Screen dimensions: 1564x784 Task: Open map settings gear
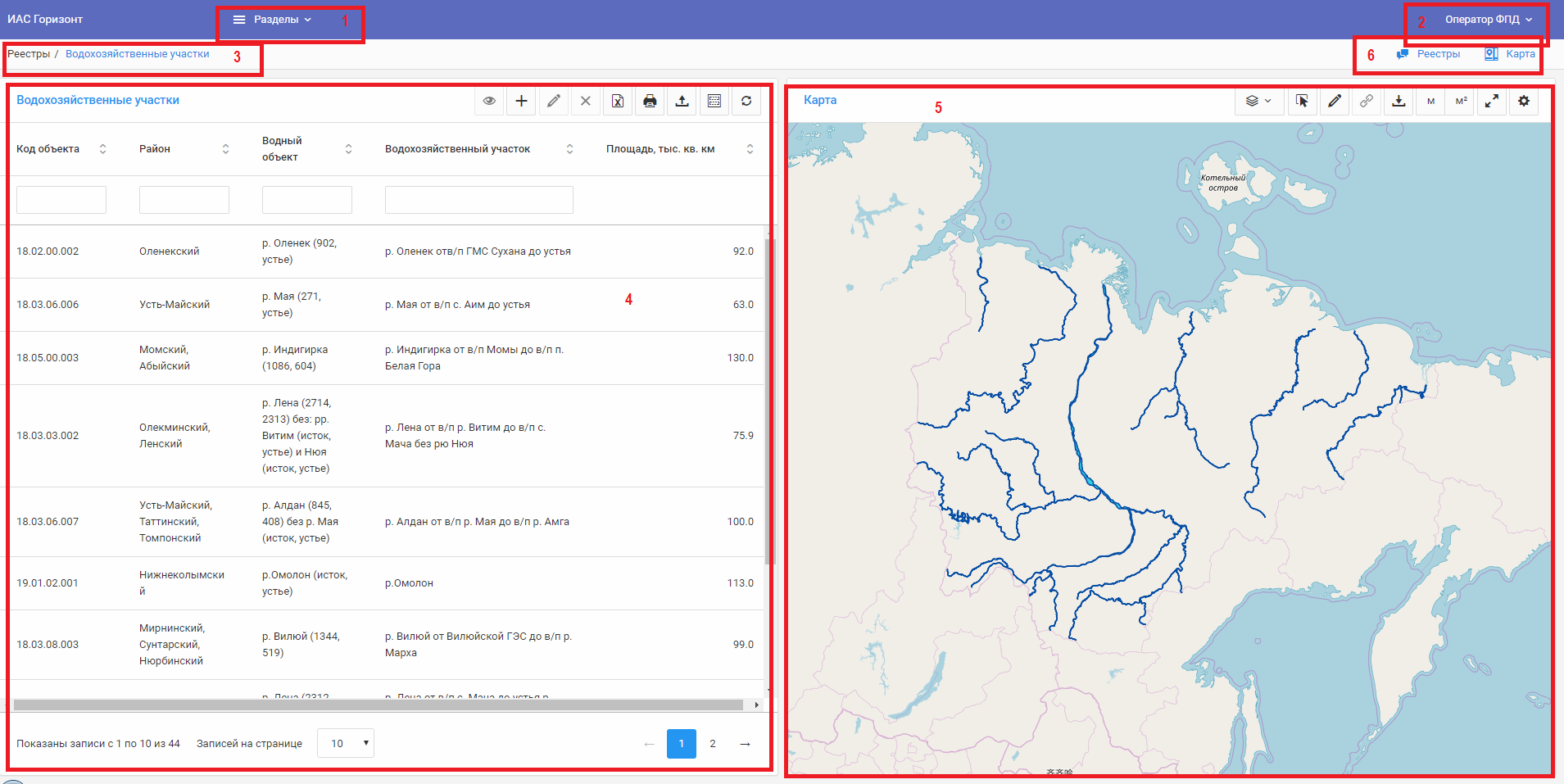coord(1524,101)
